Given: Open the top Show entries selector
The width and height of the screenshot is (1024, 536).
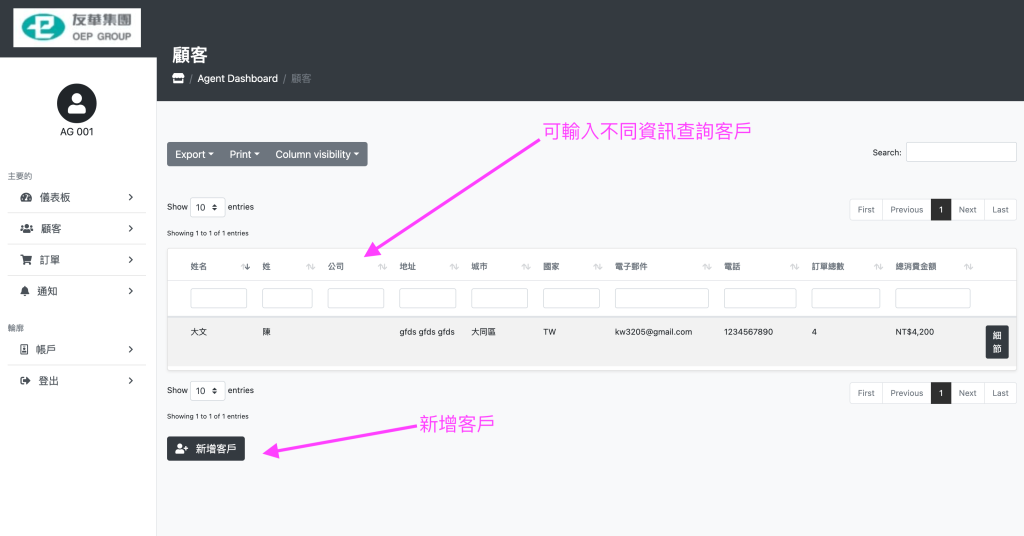Looking at the screenshot, I should point(207,207).
